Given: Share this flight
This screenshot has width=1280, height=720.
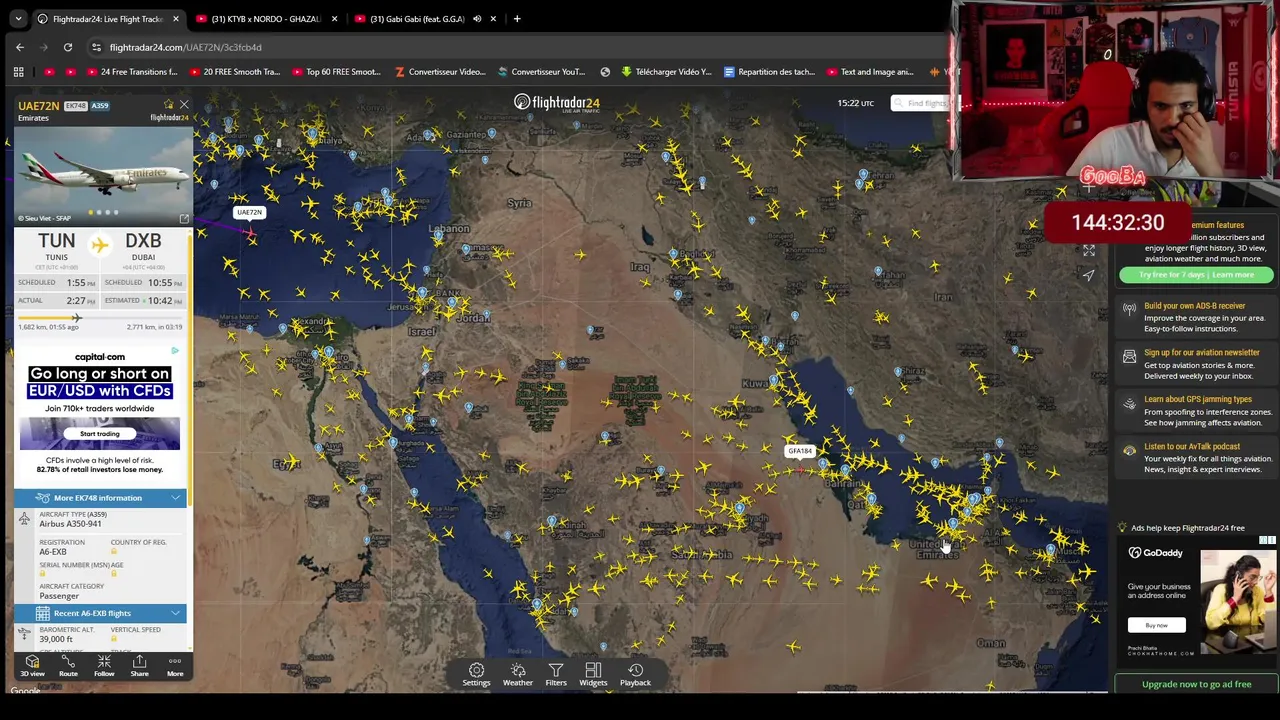Looking at the screenshot, I should (x=139, y=666).
